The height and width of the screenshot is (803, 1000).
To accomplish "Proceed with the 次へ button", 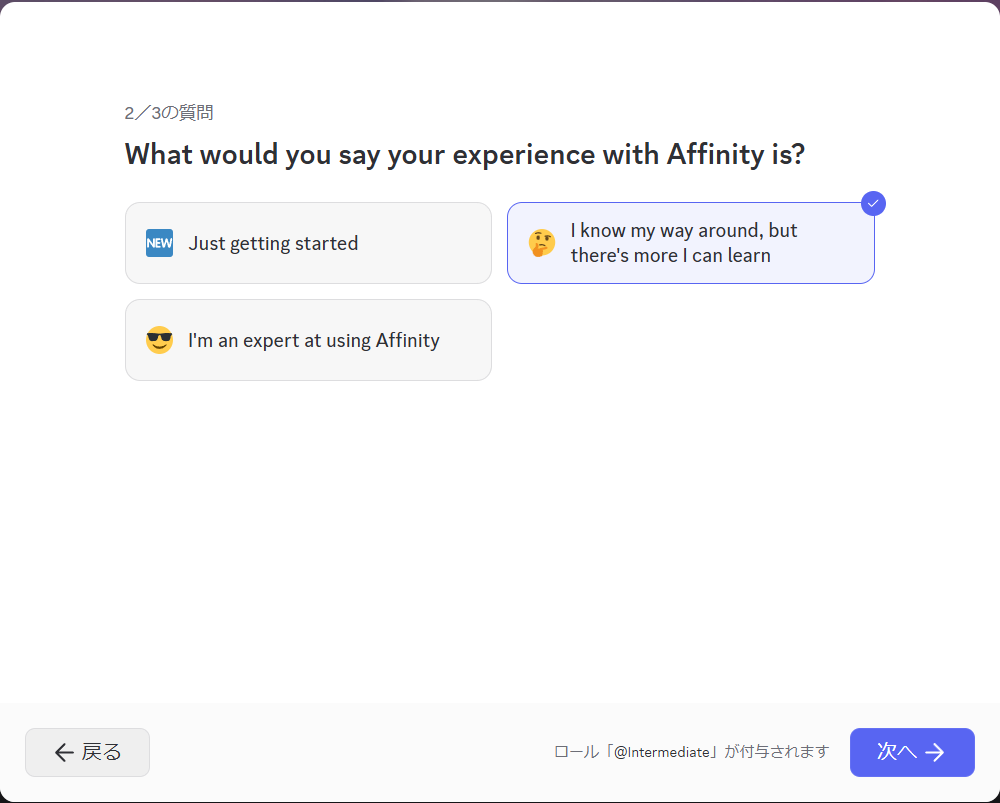I will pos(911,752).
